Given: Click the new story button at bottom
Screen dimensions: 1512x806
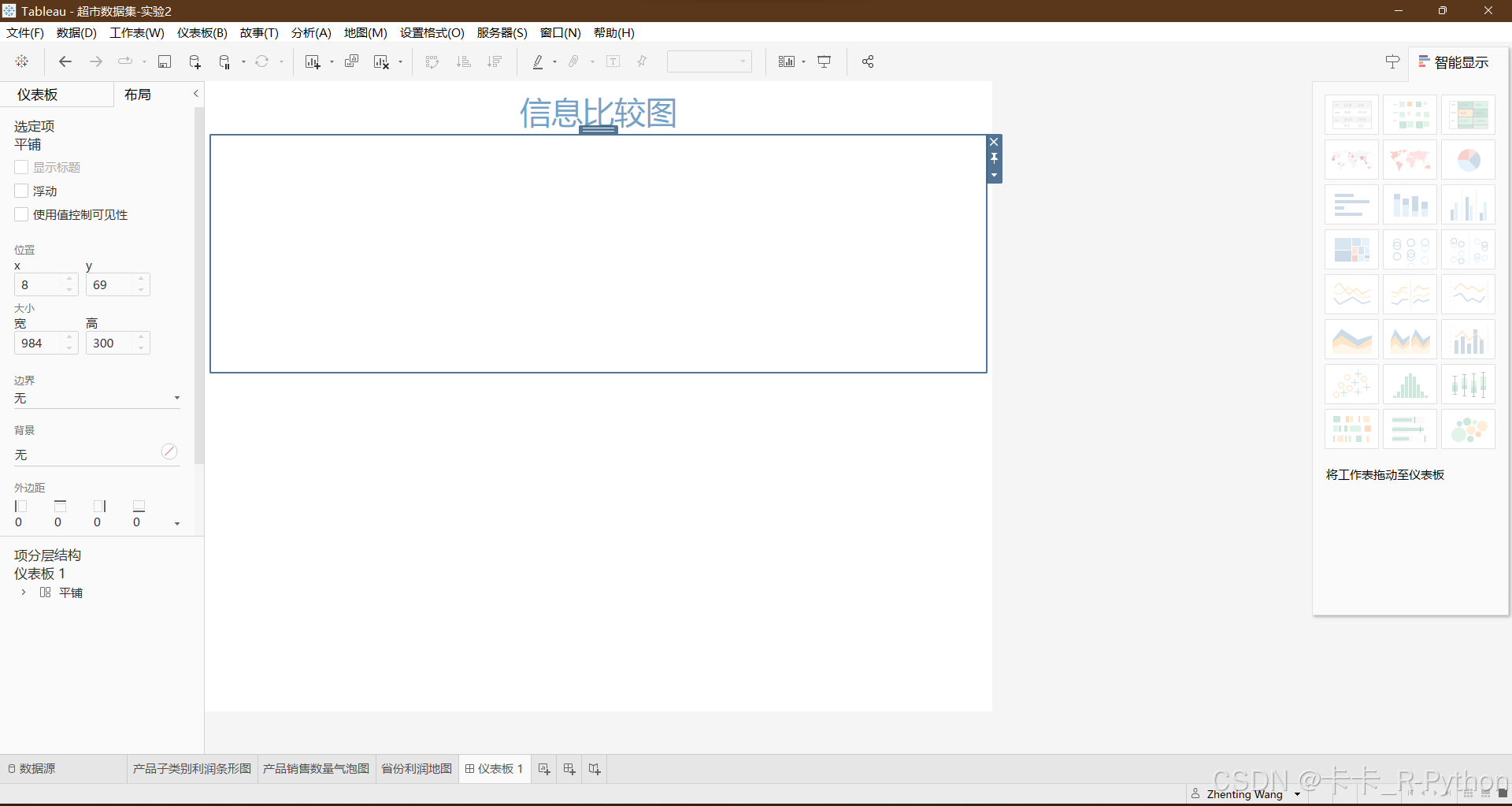Looking at the screenshot, I should pyautogui.click(x=595, y=769).
